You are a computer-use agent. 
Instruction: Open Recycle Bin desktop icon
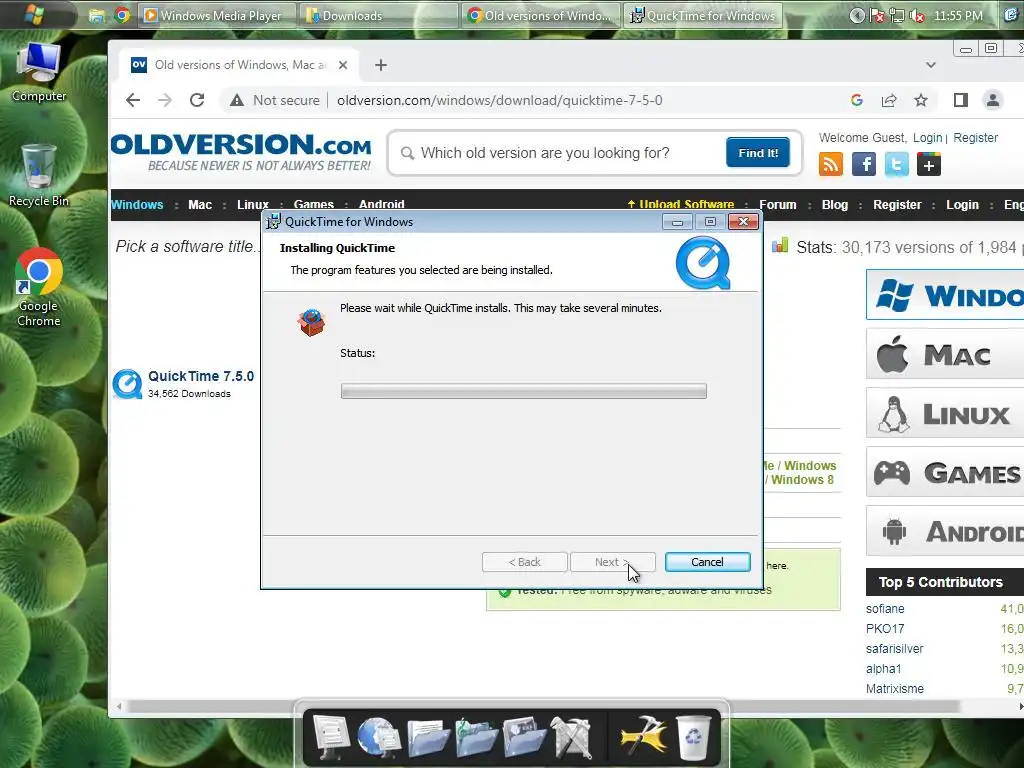39,175
